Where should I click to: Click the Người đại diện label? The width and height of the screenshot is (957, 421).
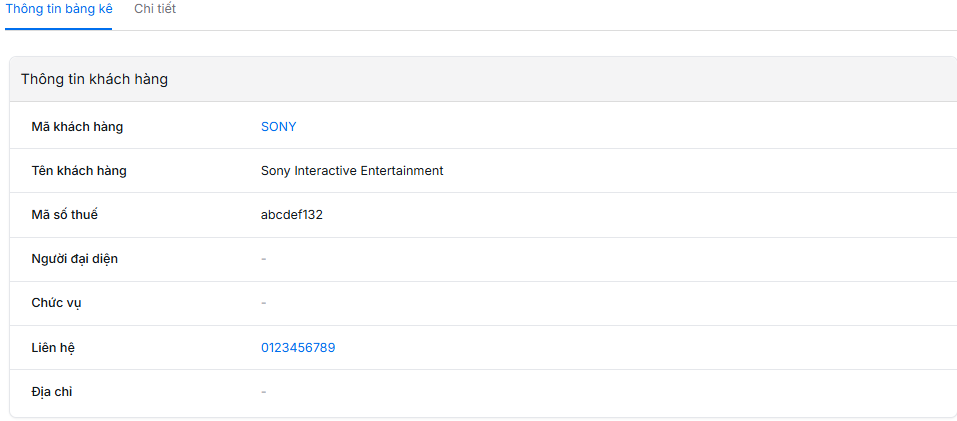[75, 259]
